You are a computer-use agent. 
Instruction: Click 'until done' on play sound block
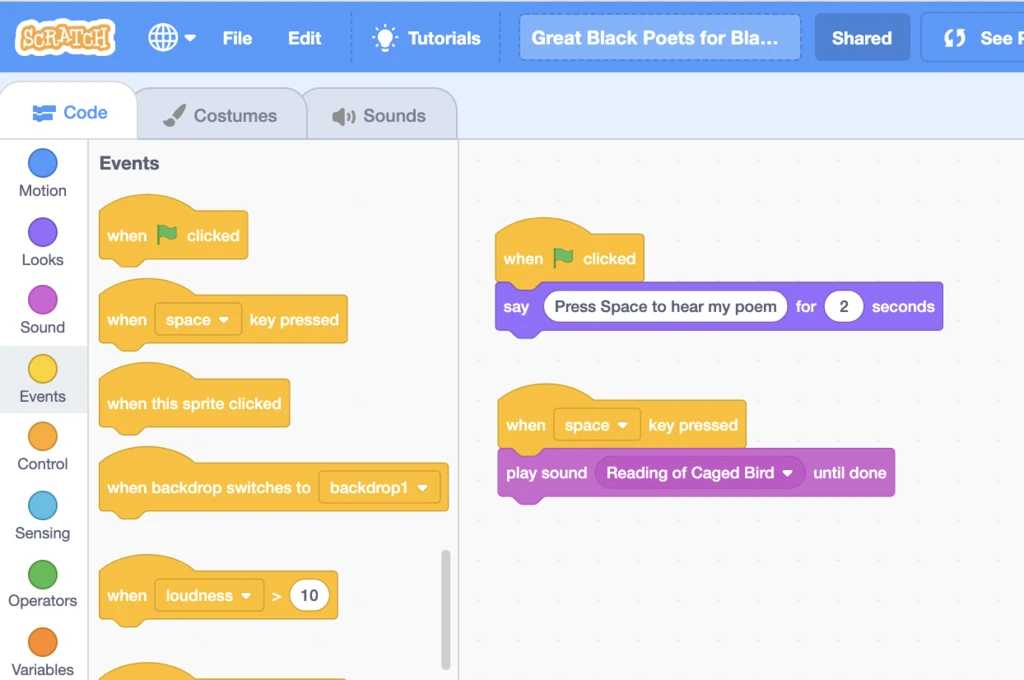click(x=850, y=473)
